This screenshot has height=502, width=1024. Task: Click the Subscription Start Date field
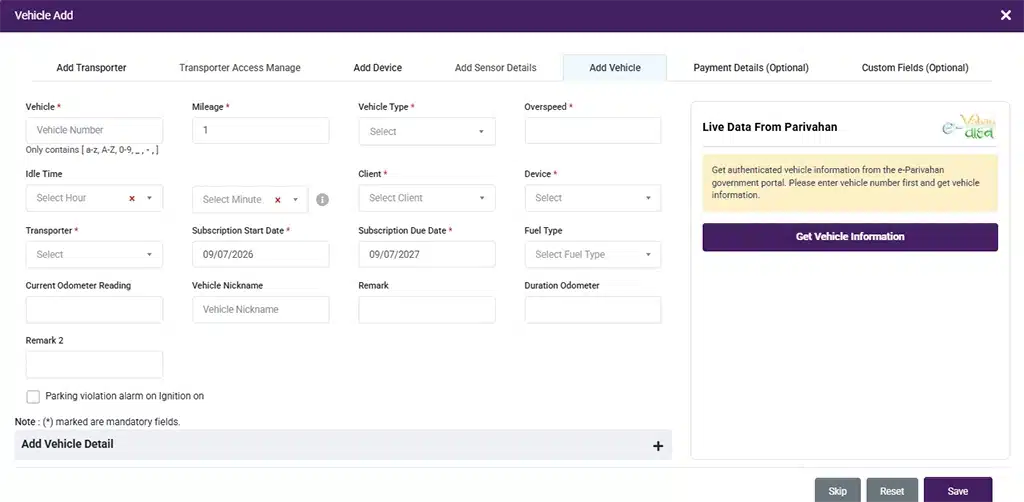pyautogui.click(x=261, y=255)
